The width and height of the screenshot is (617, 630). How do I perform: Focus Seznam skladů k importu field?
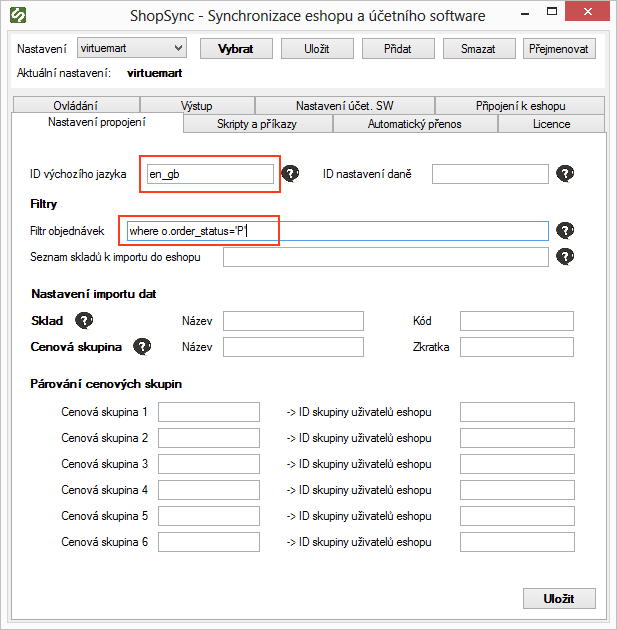(x=386, y=257)
